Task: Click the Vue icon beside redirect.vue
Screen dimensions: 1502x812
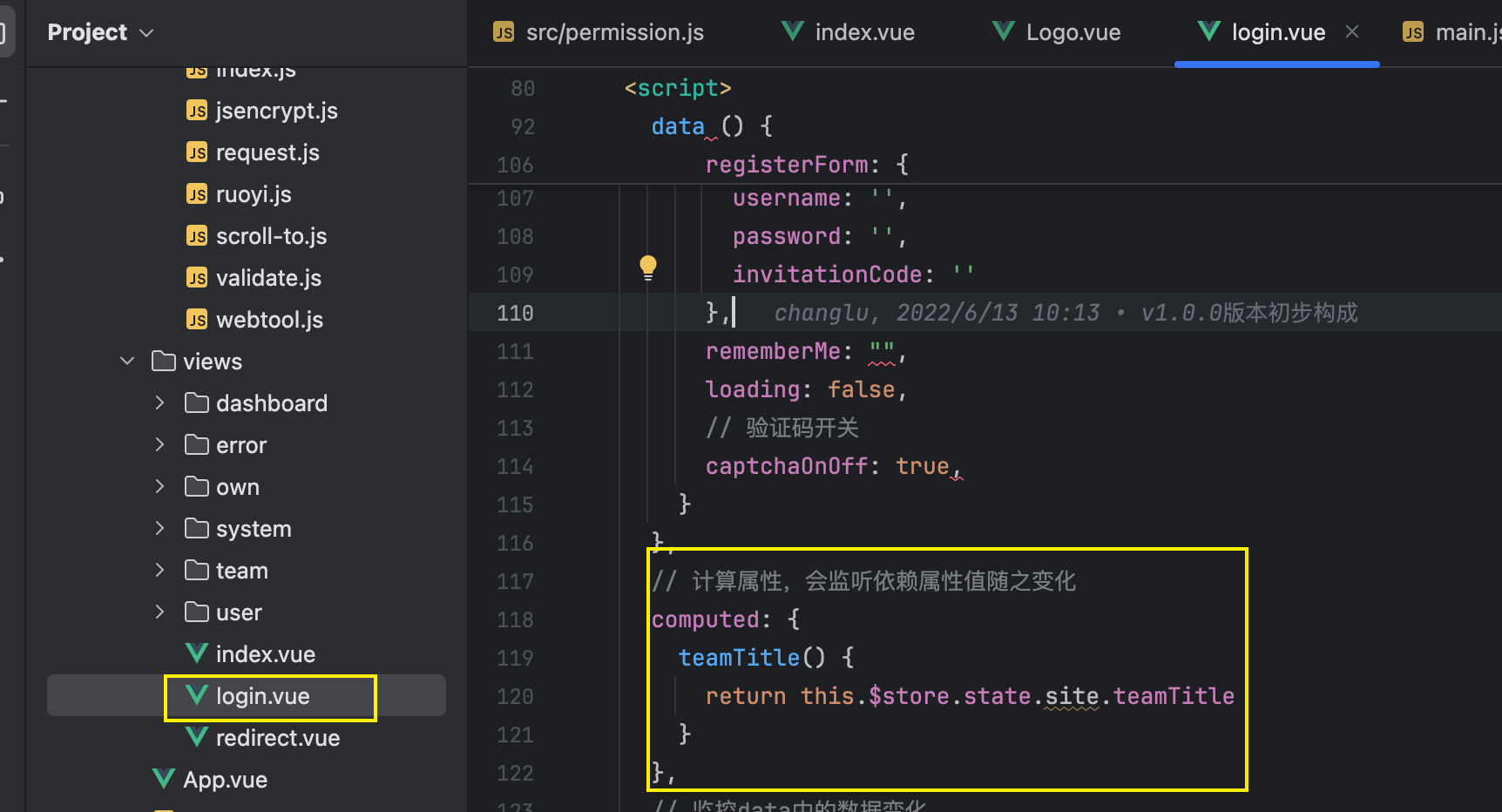Action: pos(197,737)
